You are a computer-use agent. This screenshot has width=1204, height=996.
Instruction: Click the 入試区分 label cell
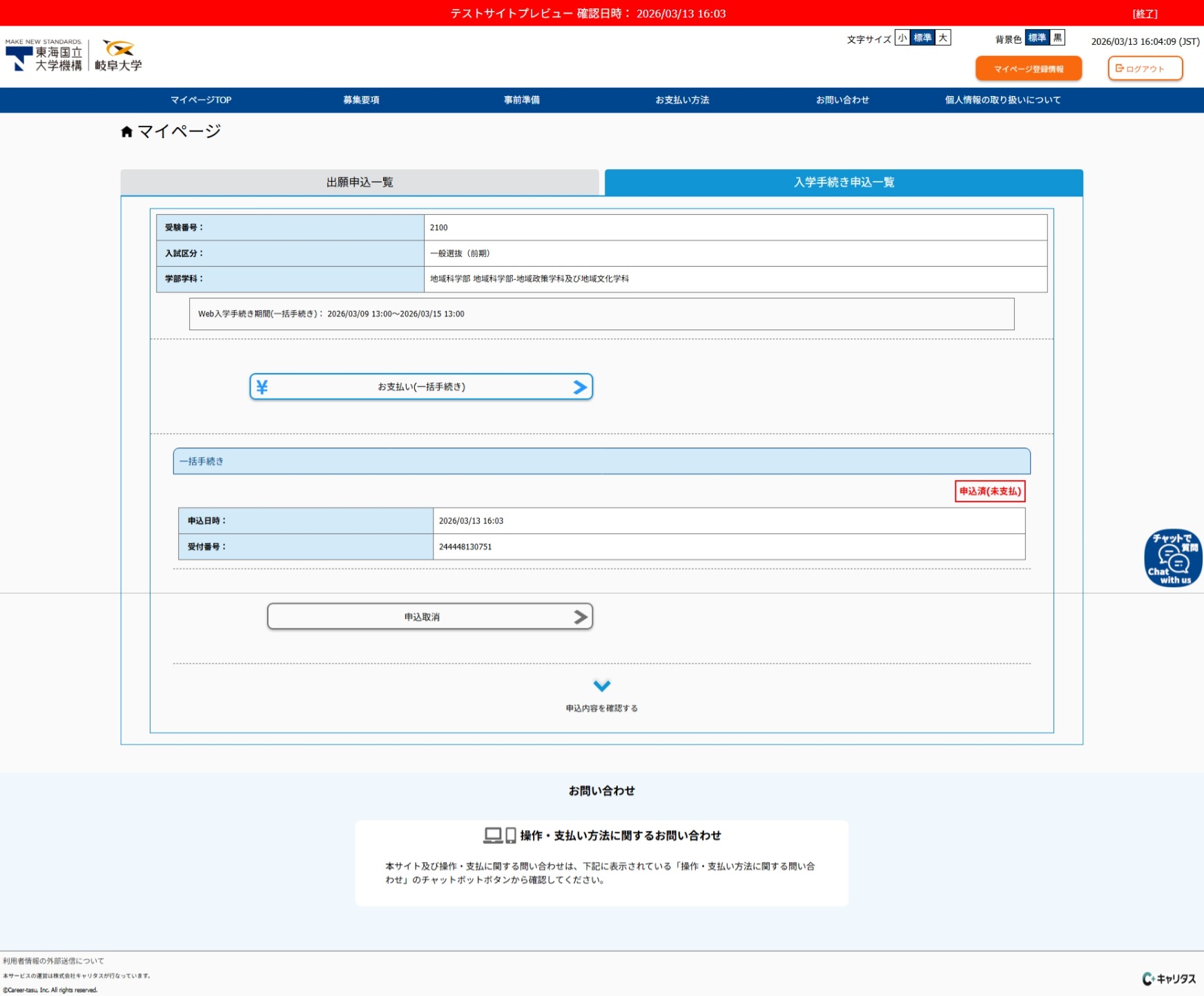(290, 253)
